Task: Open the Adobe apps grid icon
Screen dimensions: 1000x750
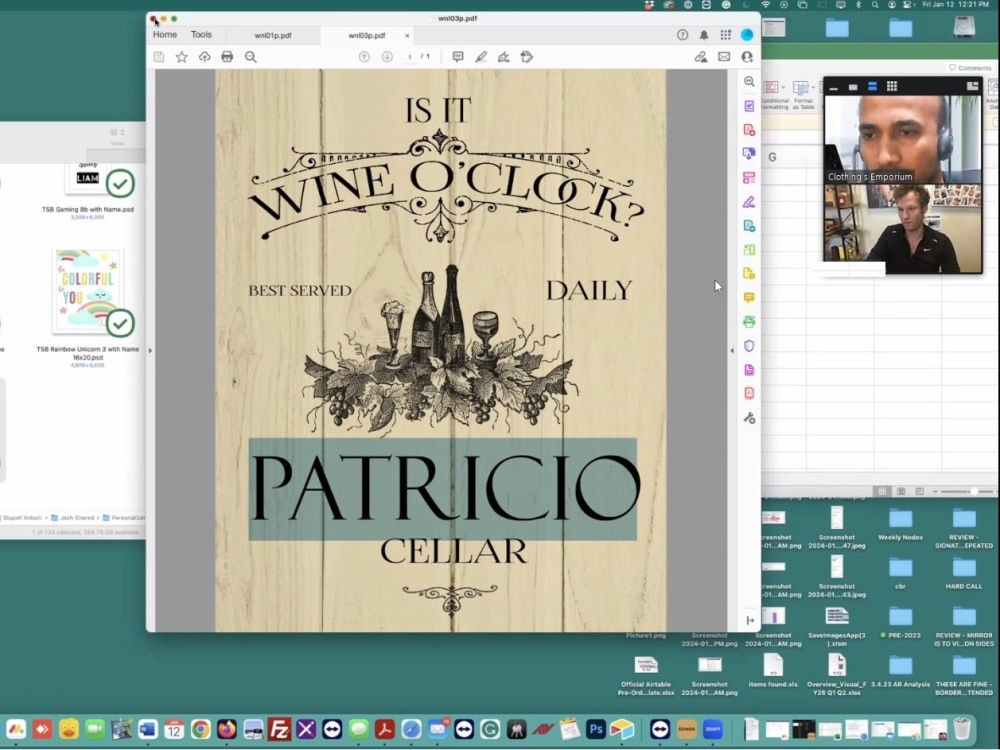Action: [x=726, y=34]
